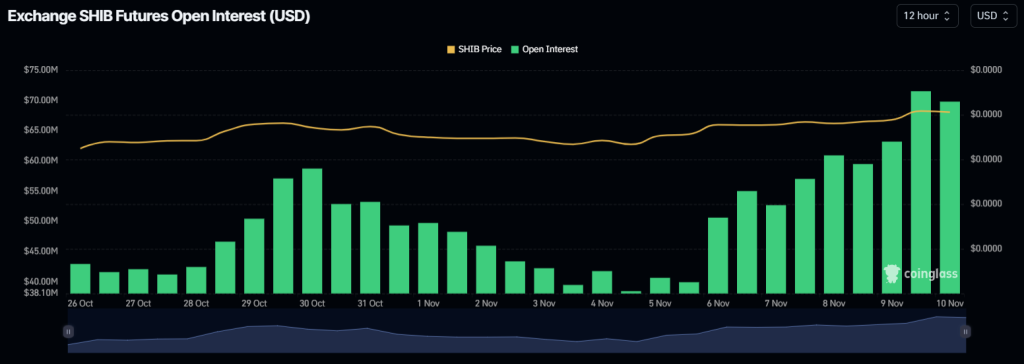Click the yellow SHIB Price legend swatch

tap(450, 49)
